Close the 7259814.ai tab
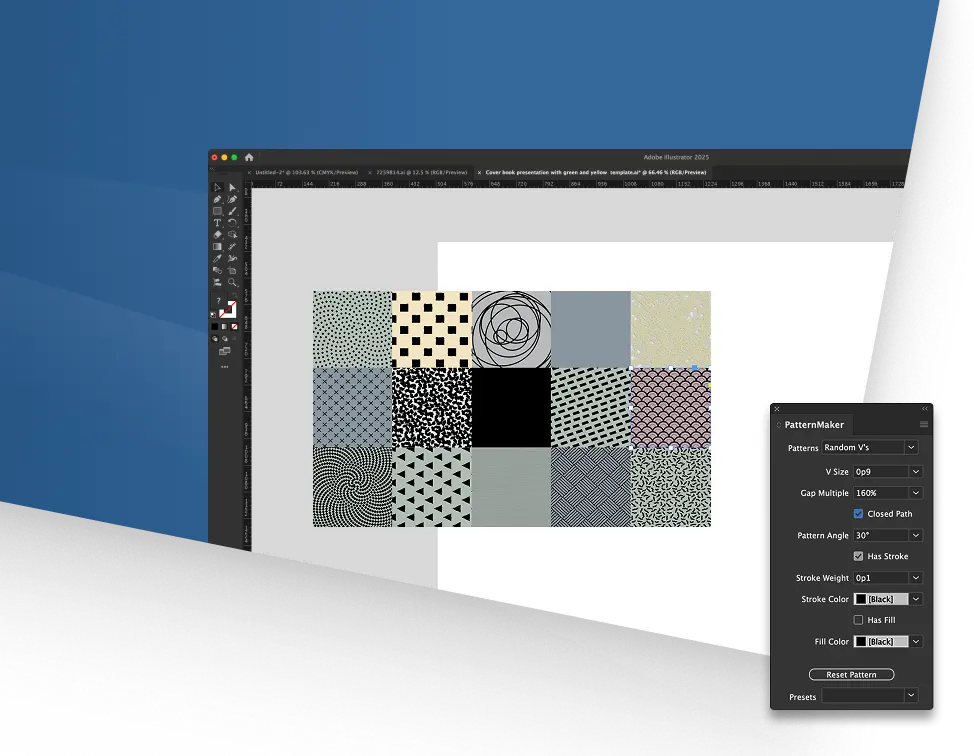 click(370, 173)
